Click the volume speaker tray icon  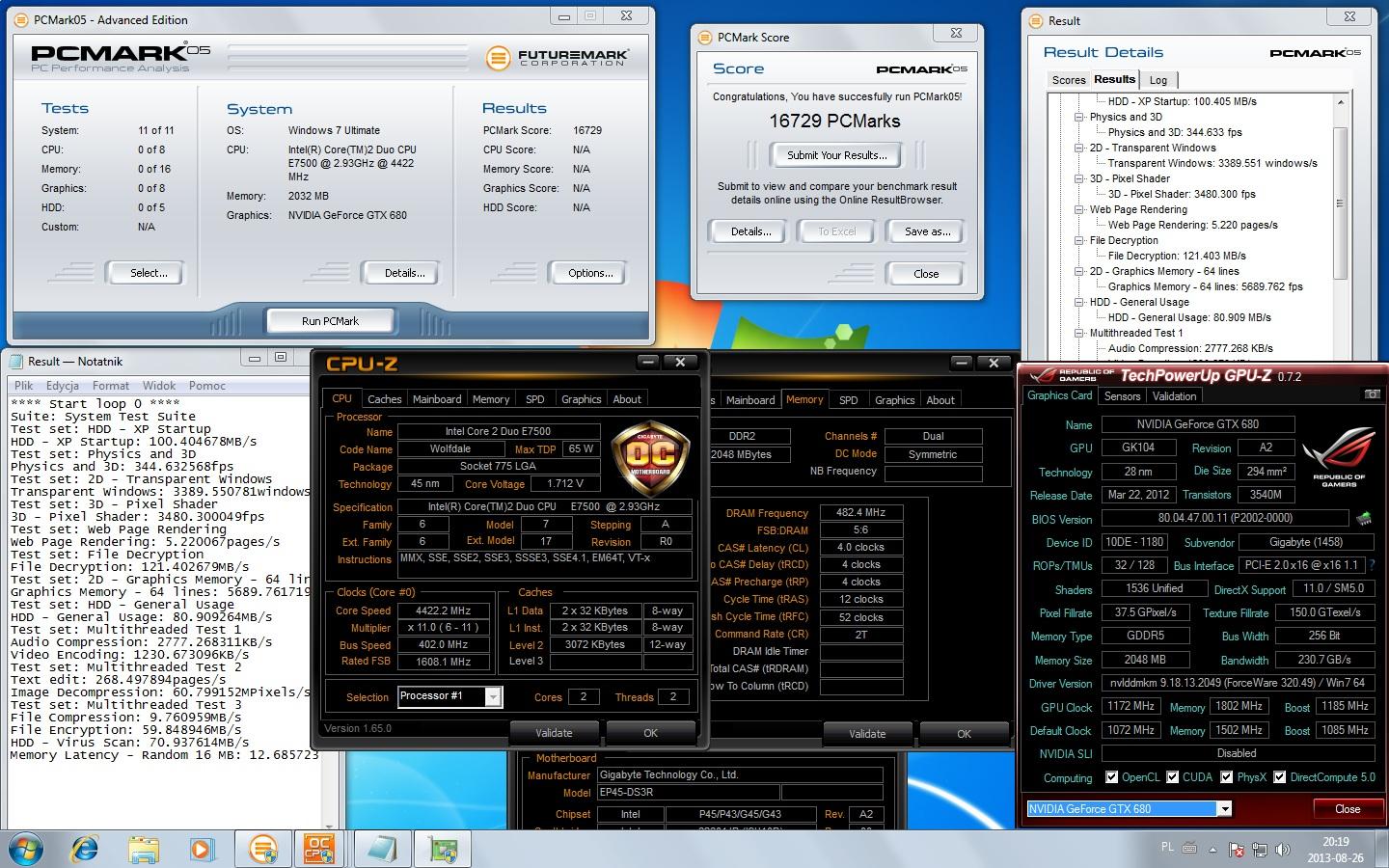pyautogui.click(x=1283, y=850)
